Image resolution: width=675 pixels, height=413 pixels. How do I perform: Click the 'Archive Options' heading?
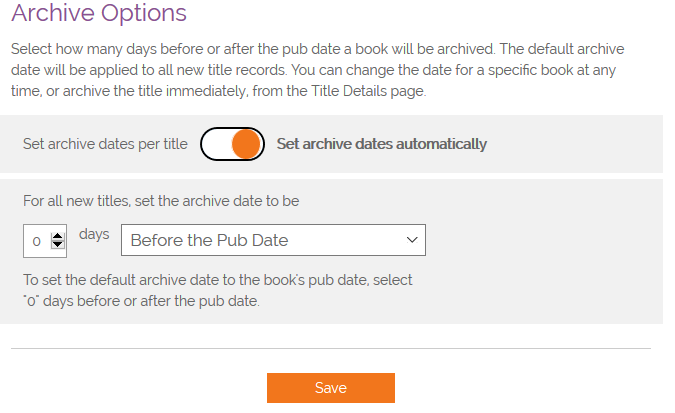coord(99,14)
